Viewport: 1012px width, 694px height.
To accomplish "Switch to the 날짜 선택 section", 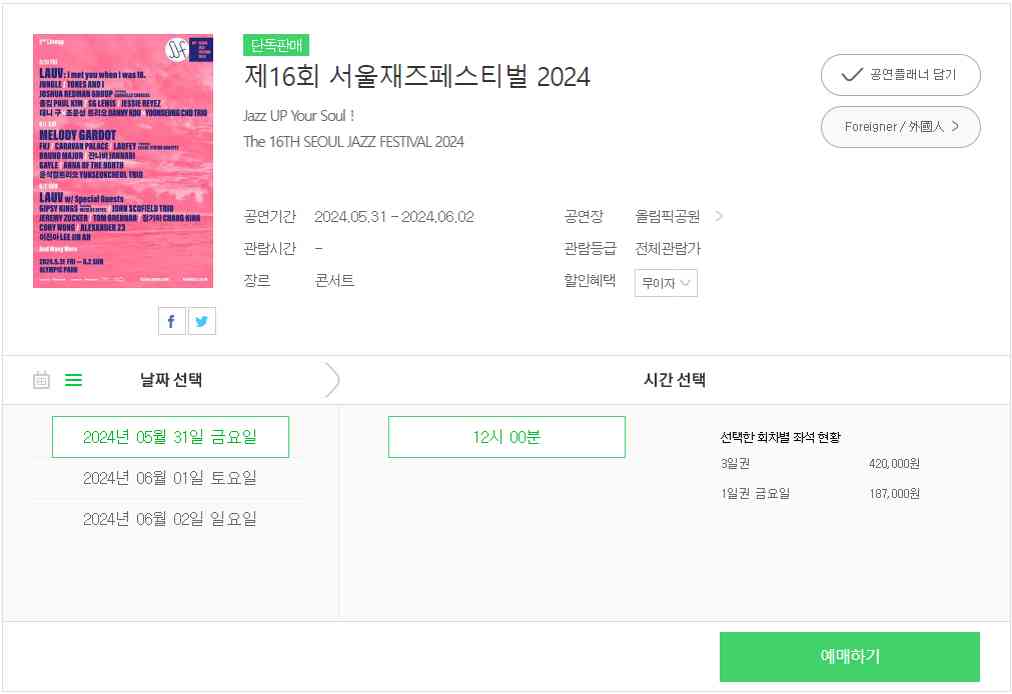I will click(169, 380).
